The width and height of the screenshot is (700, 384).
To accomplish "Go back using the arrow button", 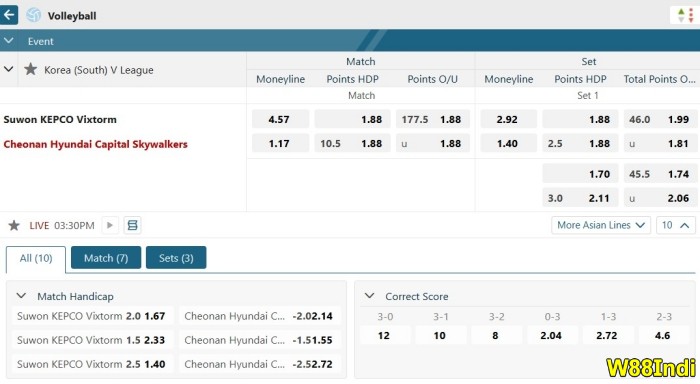I will 9,15.
